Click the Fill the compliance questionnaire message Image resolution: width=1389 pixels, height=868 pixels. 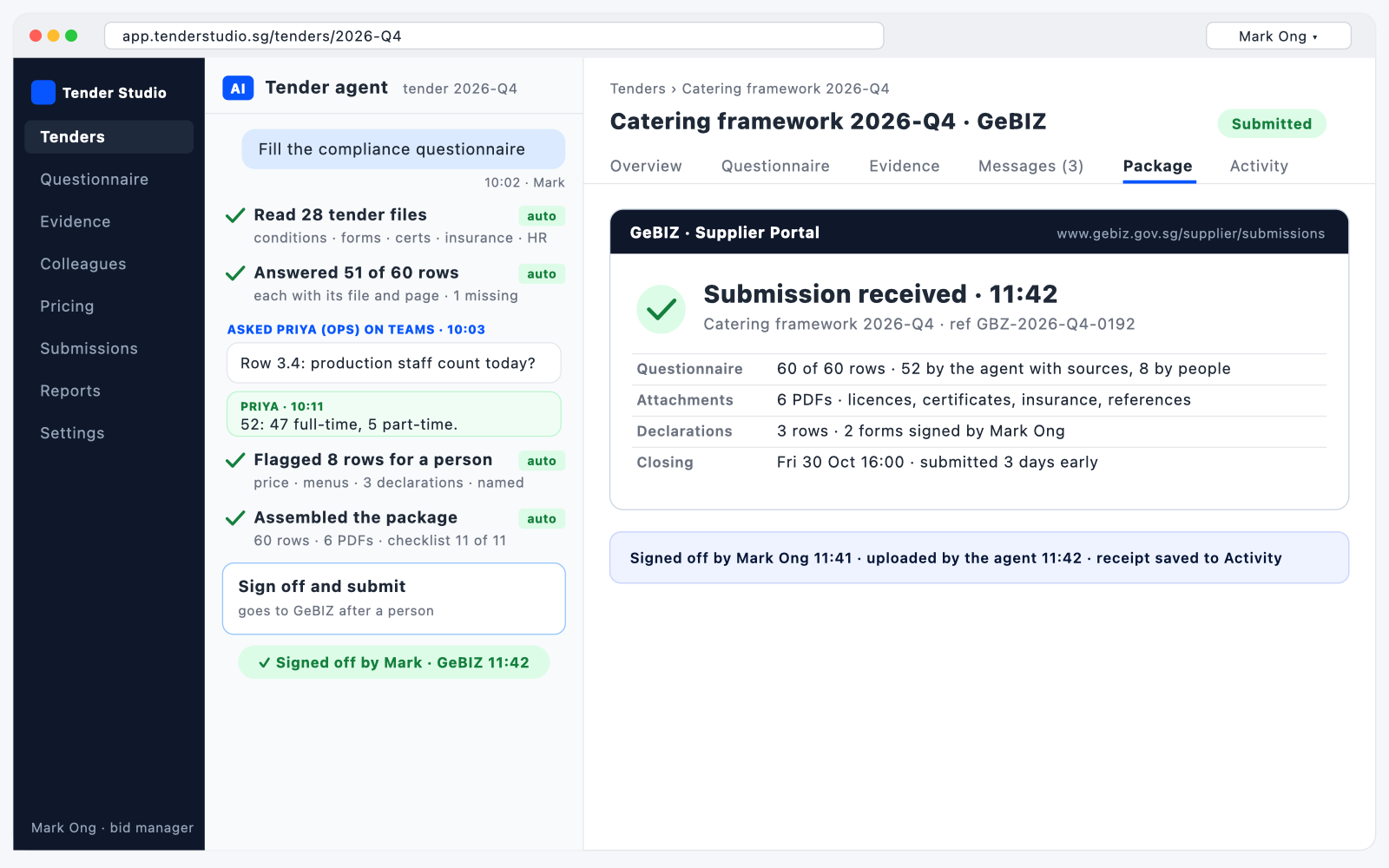404,149
